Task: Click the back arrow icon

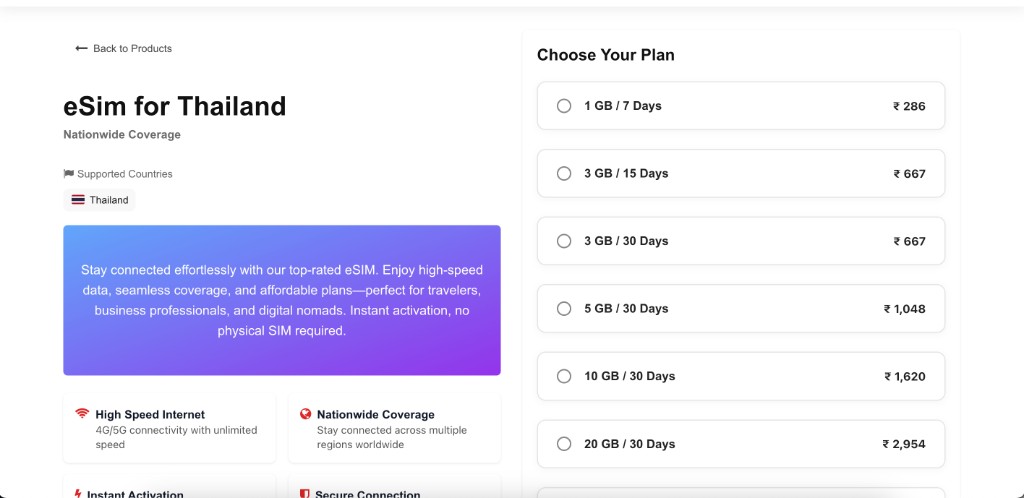Action: [81, 48]
